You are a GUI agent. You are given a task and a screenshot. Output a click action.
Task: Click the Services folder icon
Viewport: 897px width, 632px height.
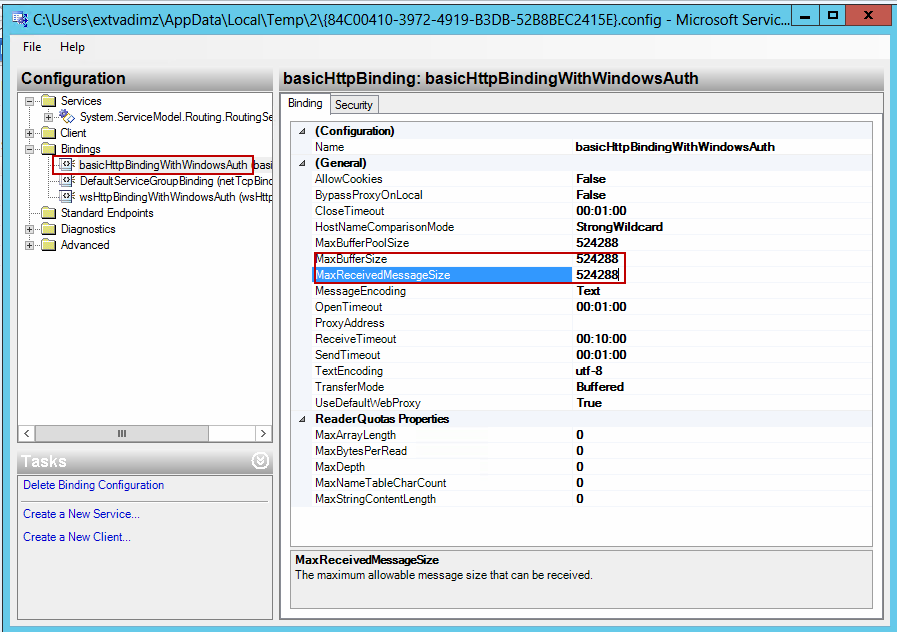pyautogui.click(x=49, y=101)
